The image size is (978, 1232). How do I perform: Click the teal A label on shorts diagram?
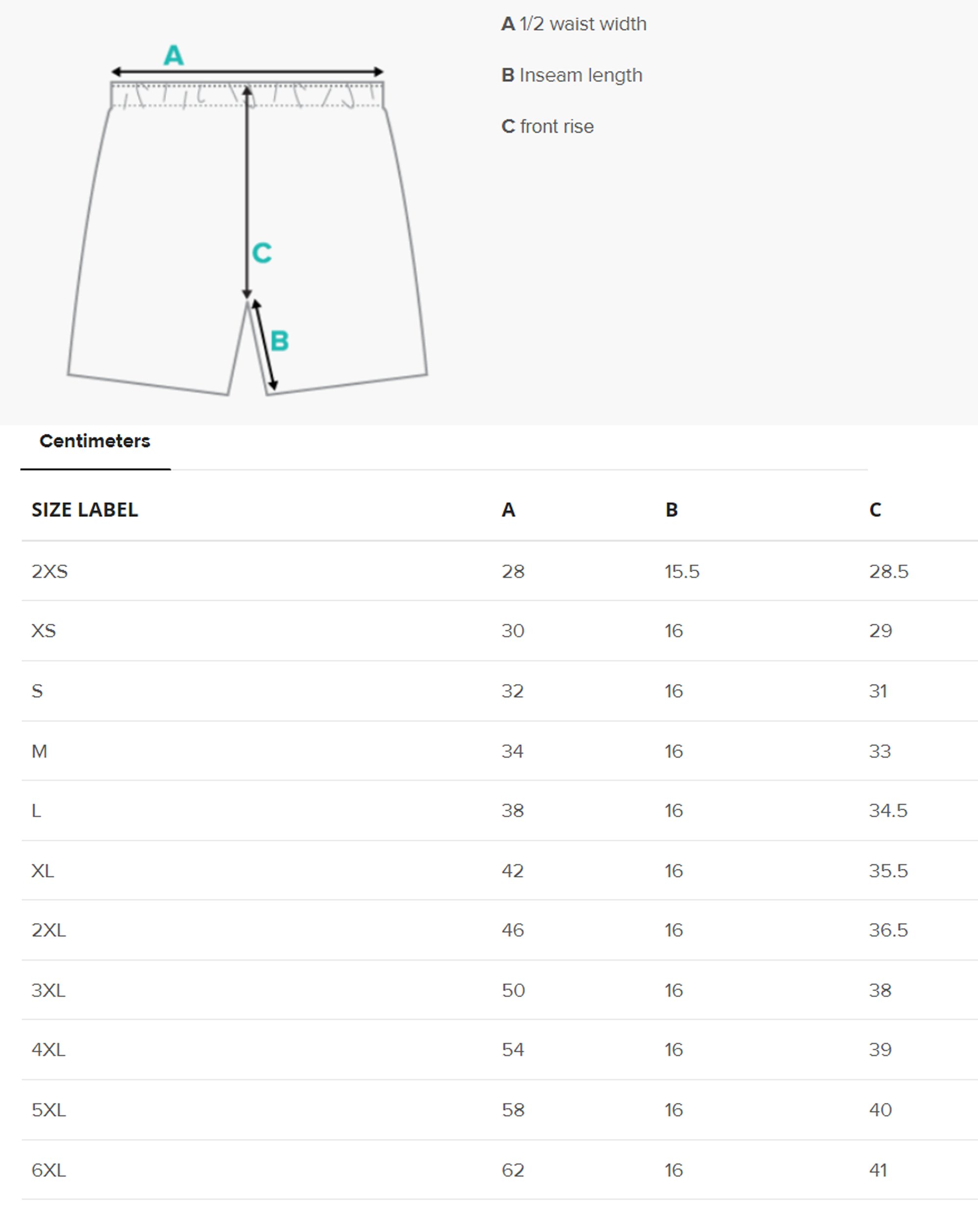click(x=174, y=55)
